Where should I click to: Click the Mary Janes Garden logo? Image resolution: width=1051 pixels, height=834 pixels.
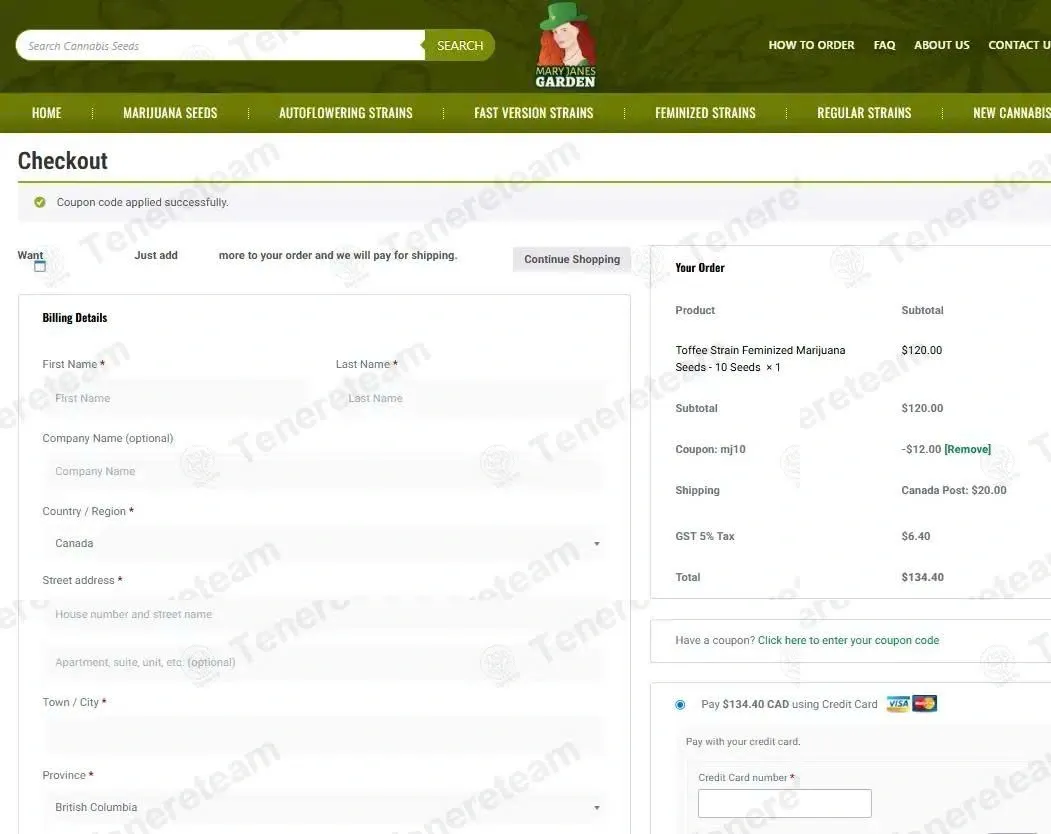pos(566,46)
